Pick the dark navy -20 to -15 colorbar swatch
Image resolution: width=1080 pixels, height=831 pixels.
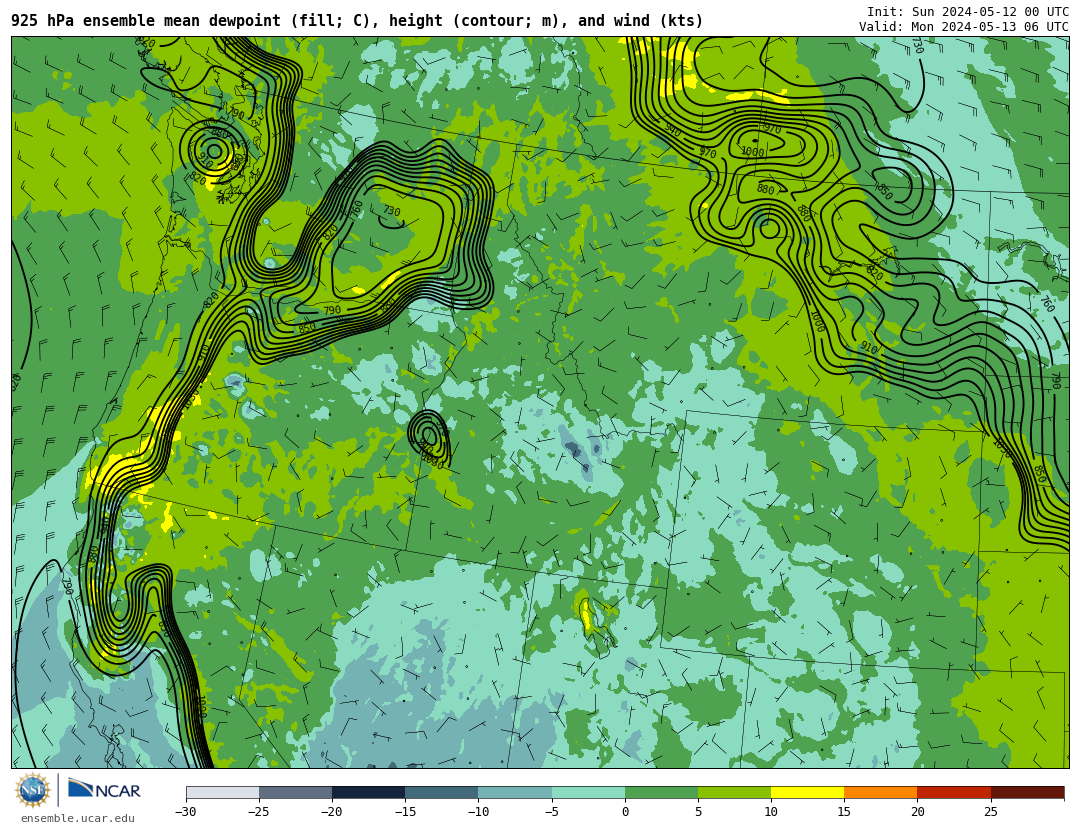tap(368, 792)
